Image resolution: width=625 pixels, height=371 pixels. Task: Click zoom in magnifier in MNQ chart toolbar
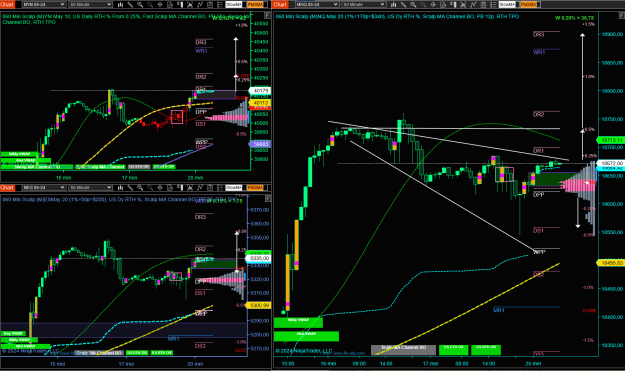pos(413,4)
